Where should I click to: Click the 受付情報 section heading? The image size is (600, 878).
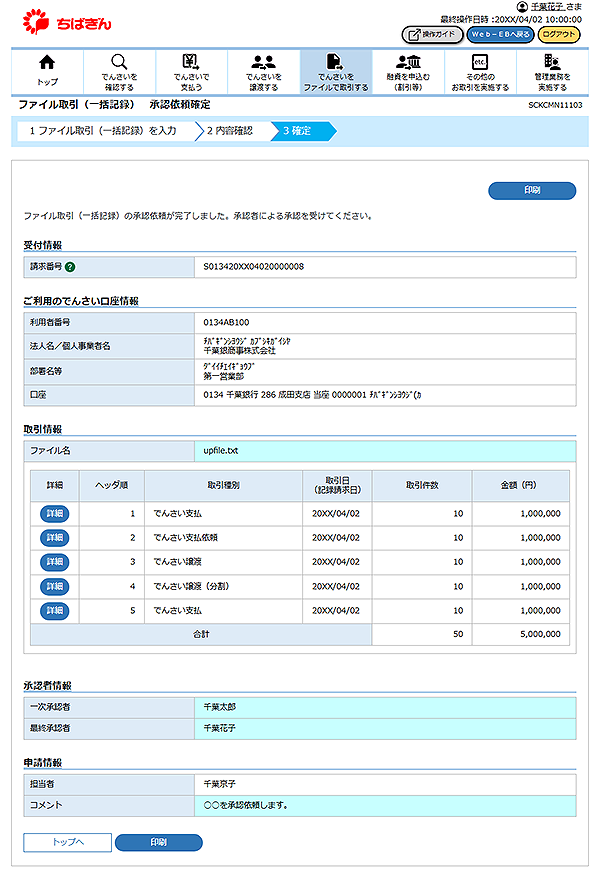pyautogui.click(x=43, y=245)
